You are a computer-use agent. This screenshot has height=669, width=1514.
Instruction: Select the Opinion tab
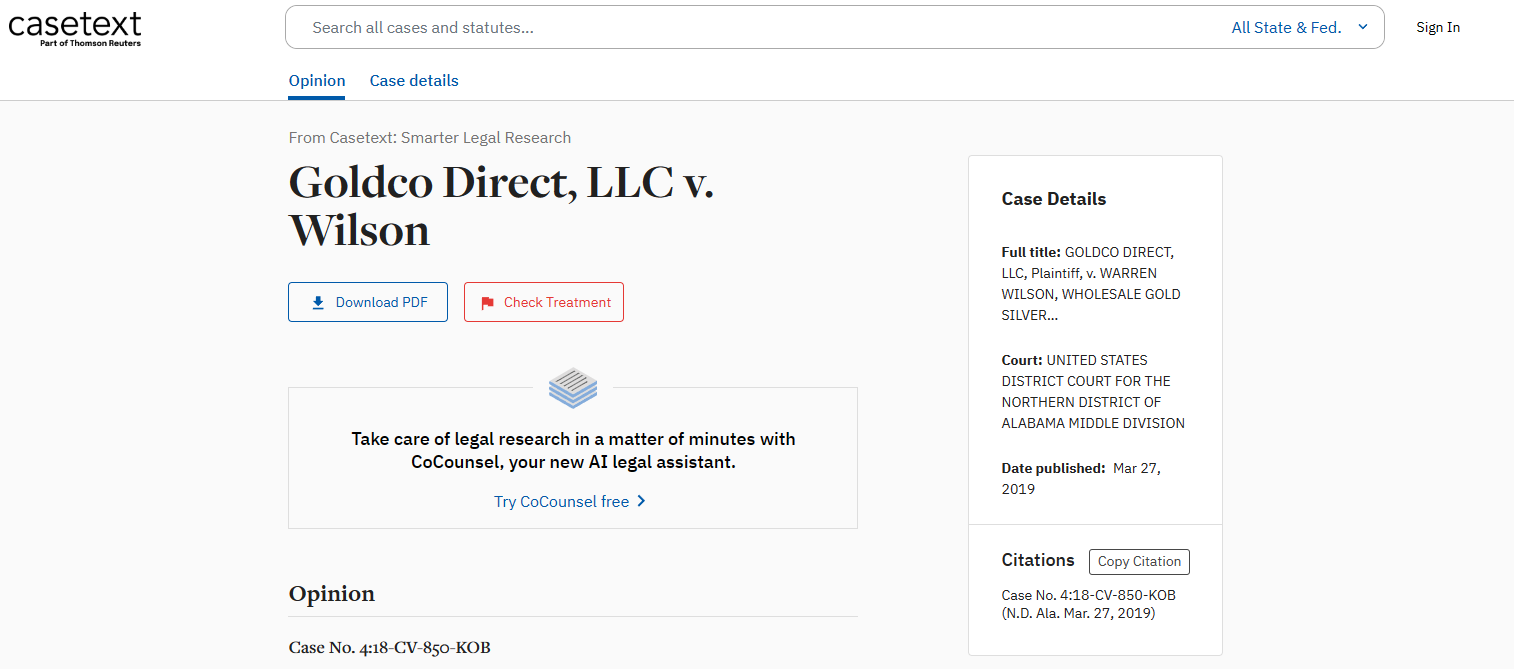coord(316,80)
